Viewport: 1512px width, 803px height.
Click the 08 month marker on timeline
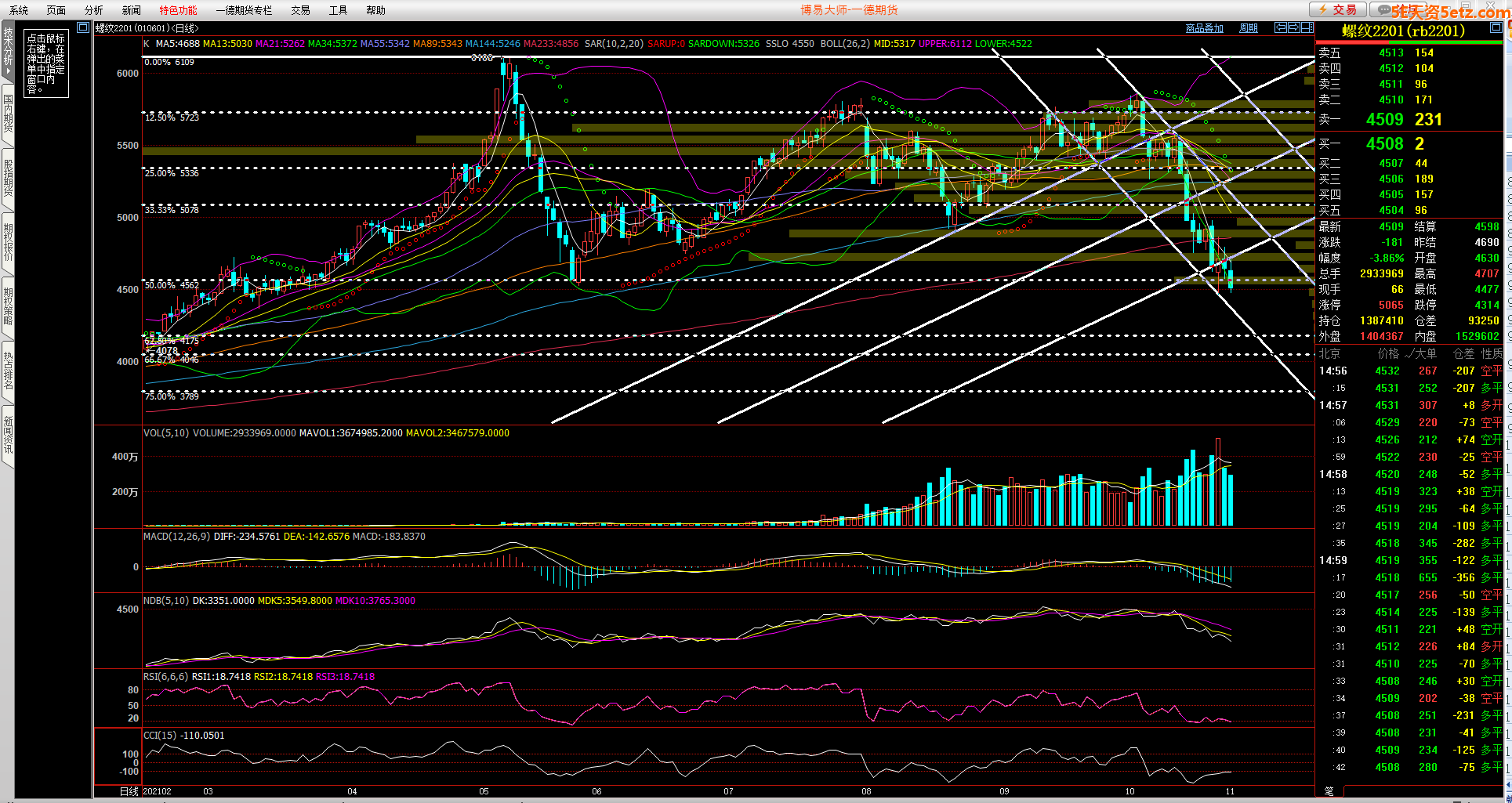tap(866, 791)
